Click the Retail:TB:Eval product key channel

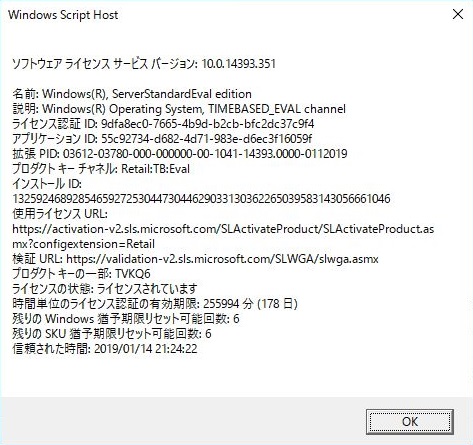point(155,169)
